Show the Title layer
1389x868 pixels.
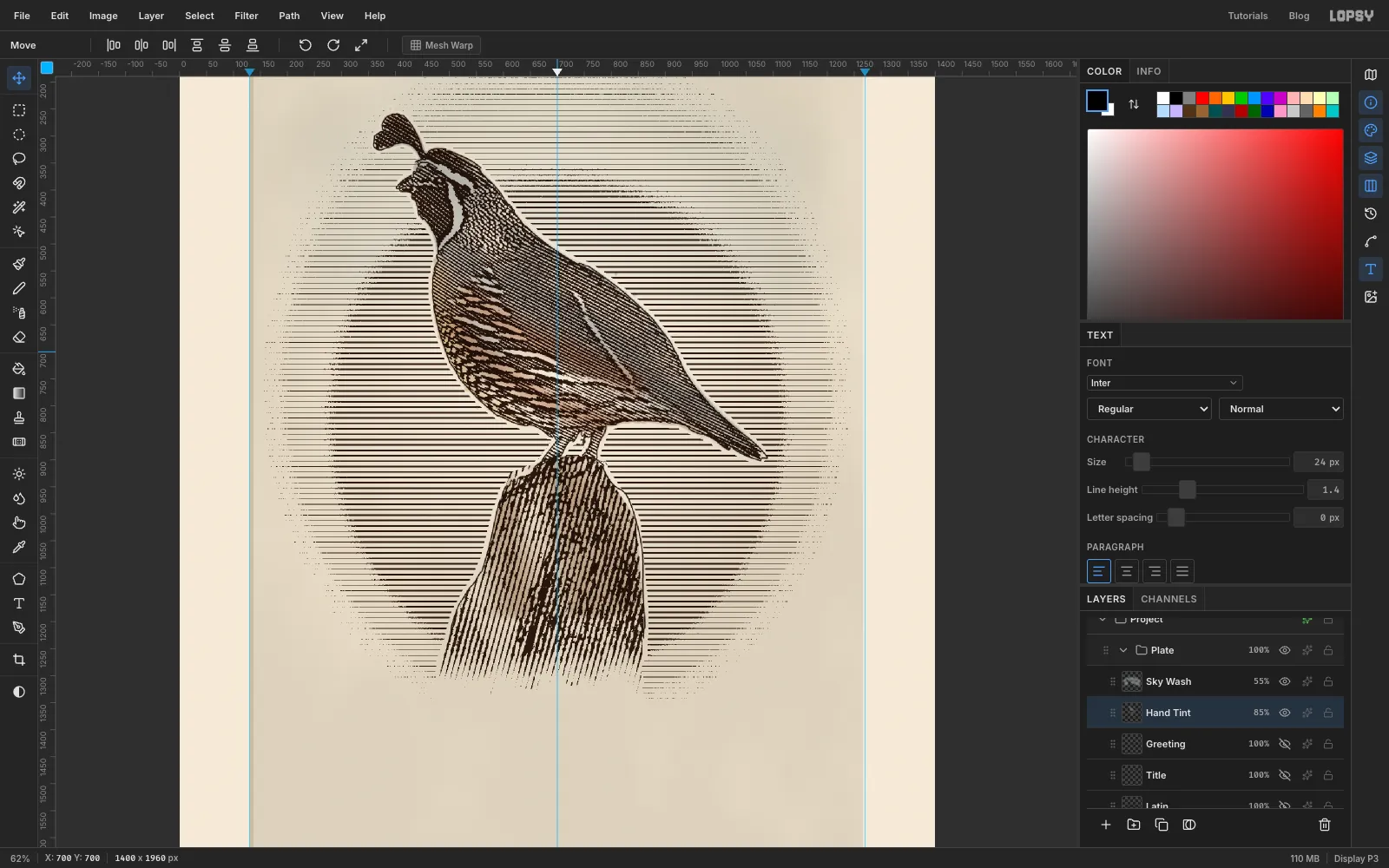1285,775
